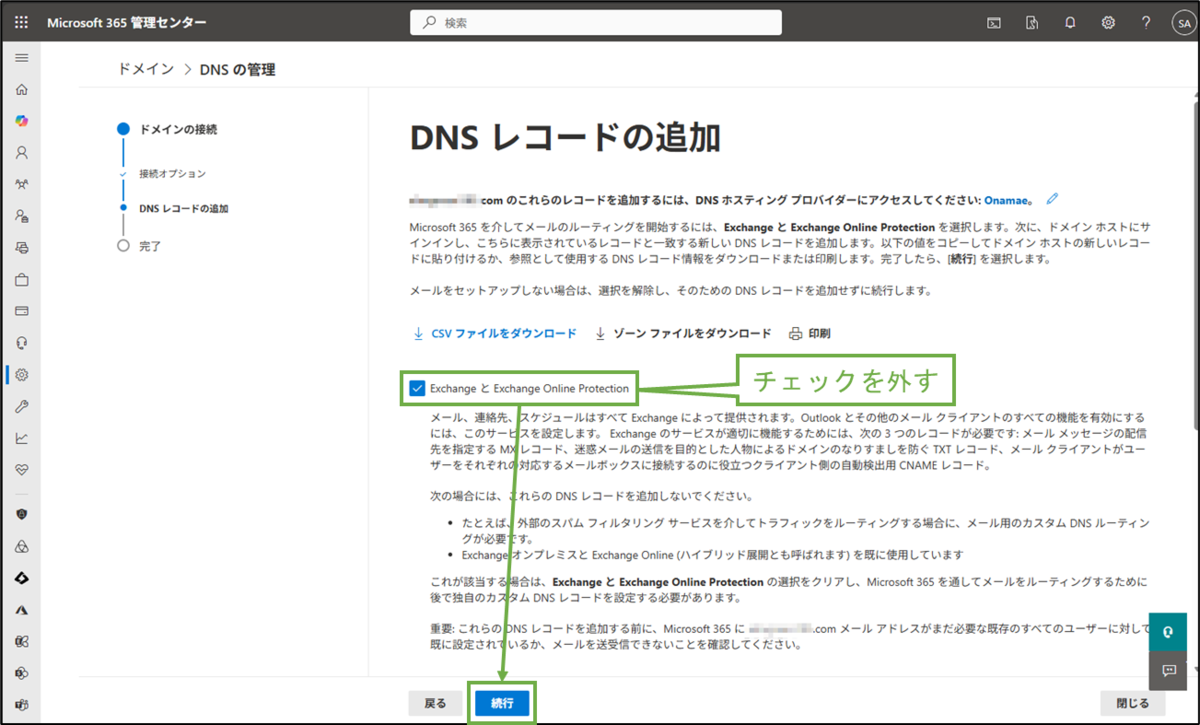The height and width of the screenshot is (725, 1200).
Task: Click Microsoft 365 管理センター title
Action: point(127,22)
